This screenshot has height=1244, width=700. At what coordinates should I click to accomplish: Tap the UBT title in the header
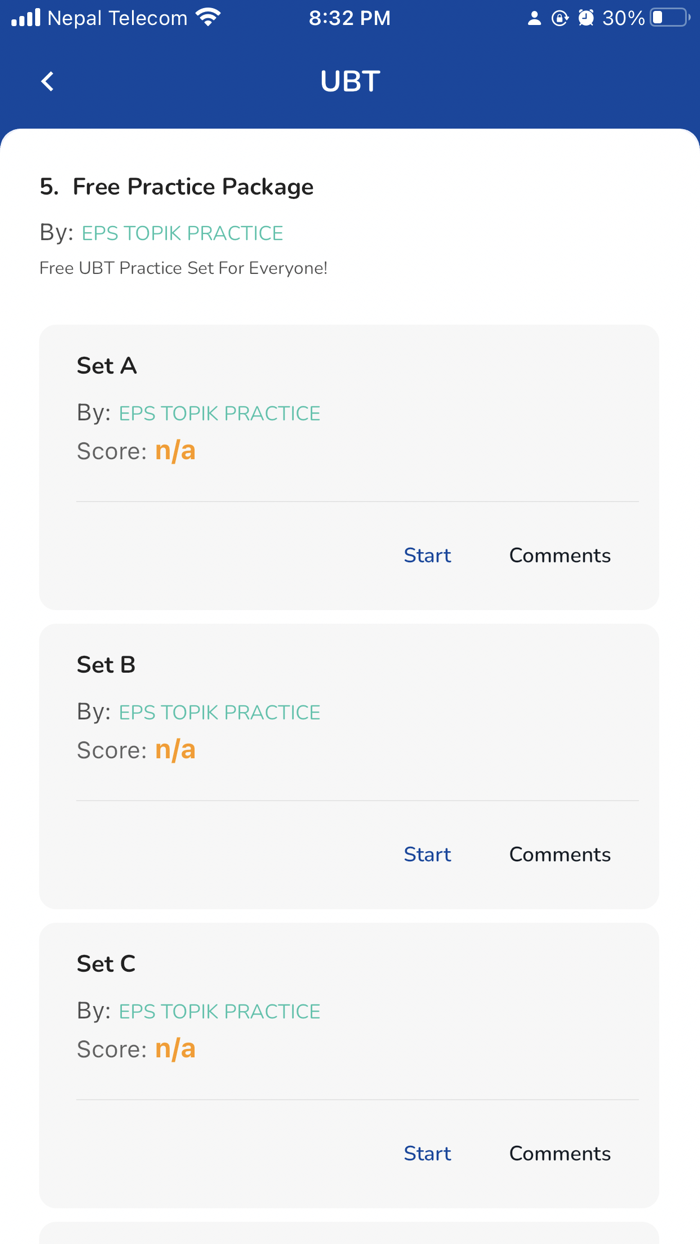(x=349, y=81)
